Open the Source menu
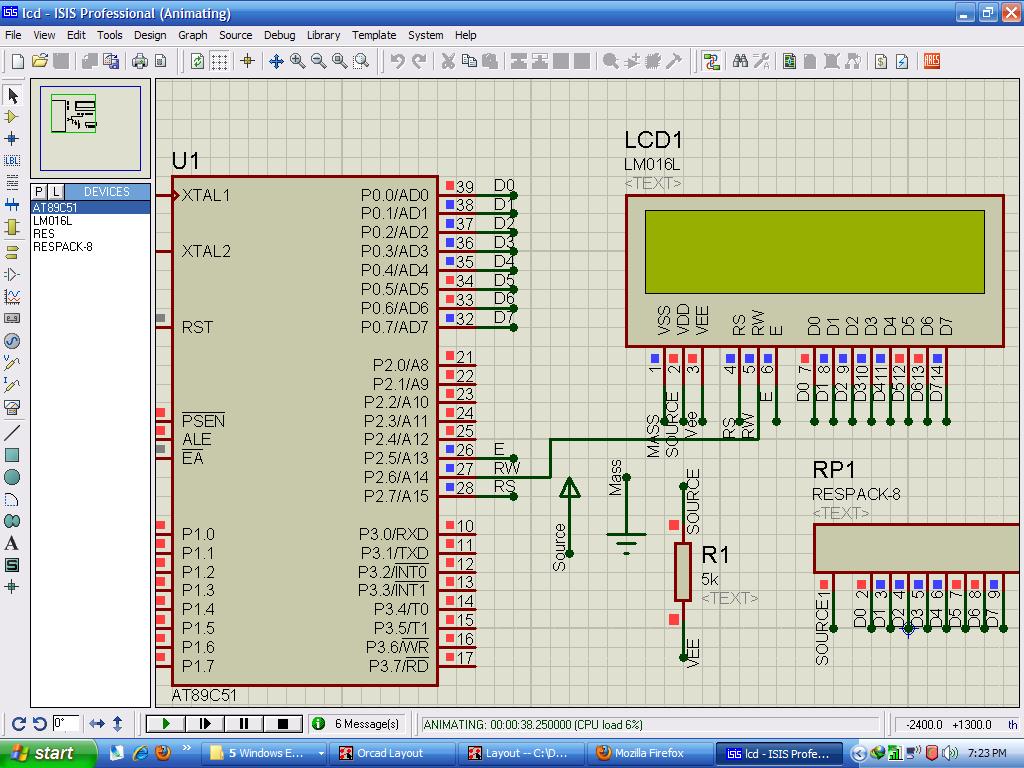 click(235, 35)
